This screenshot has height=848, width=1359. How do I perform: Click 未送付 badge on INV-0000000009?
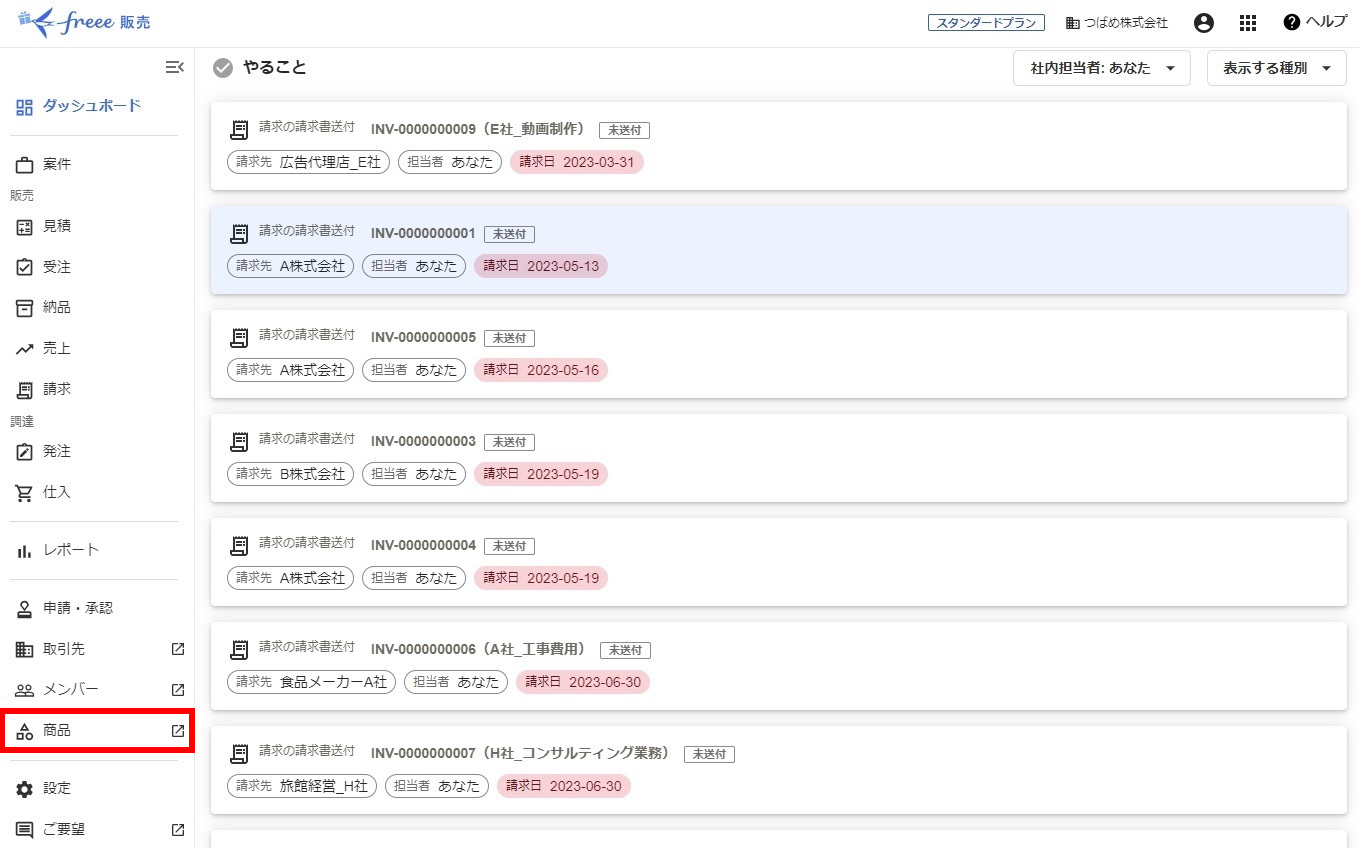click(x=625, y=130)
